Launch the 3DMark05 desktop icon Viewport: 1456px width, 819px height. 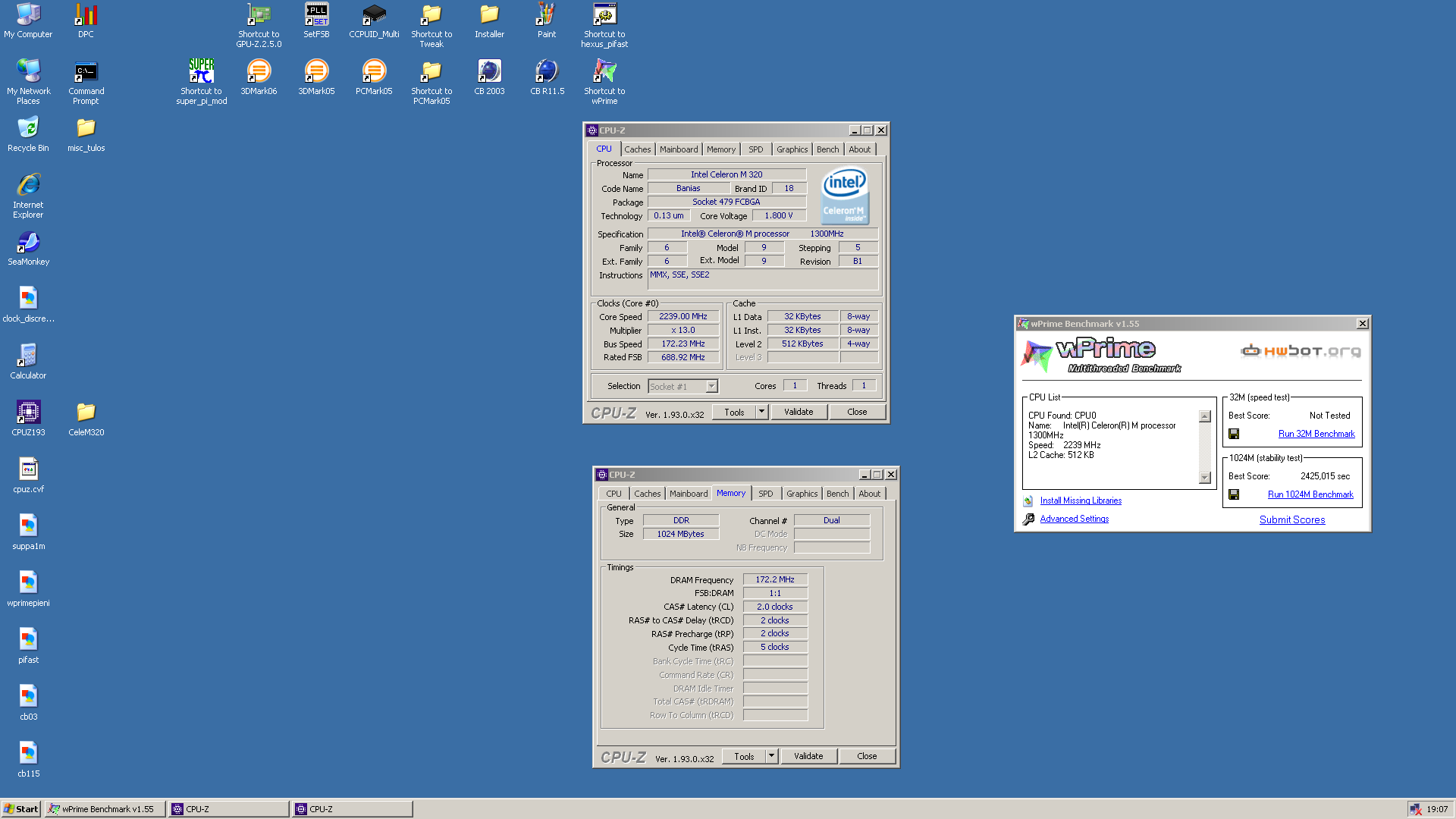tap(316, 77)
